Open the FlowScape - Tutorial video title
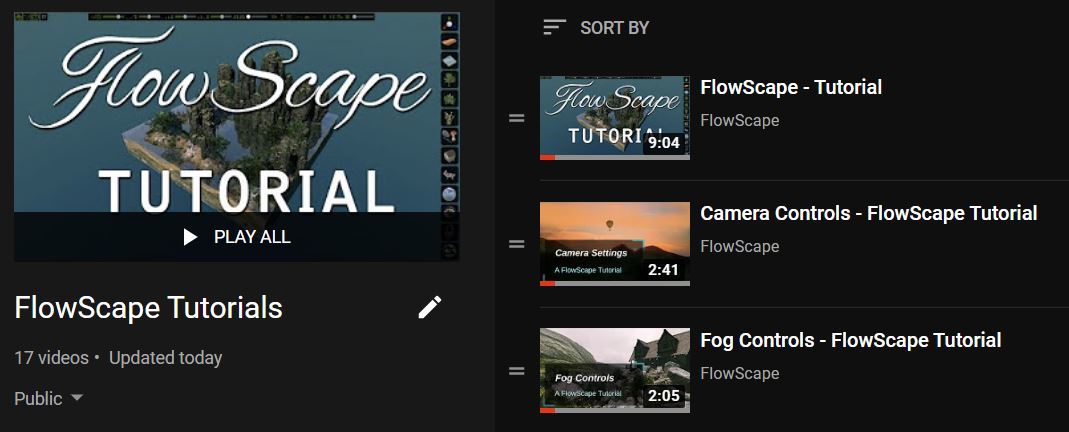 coord(791,87)
